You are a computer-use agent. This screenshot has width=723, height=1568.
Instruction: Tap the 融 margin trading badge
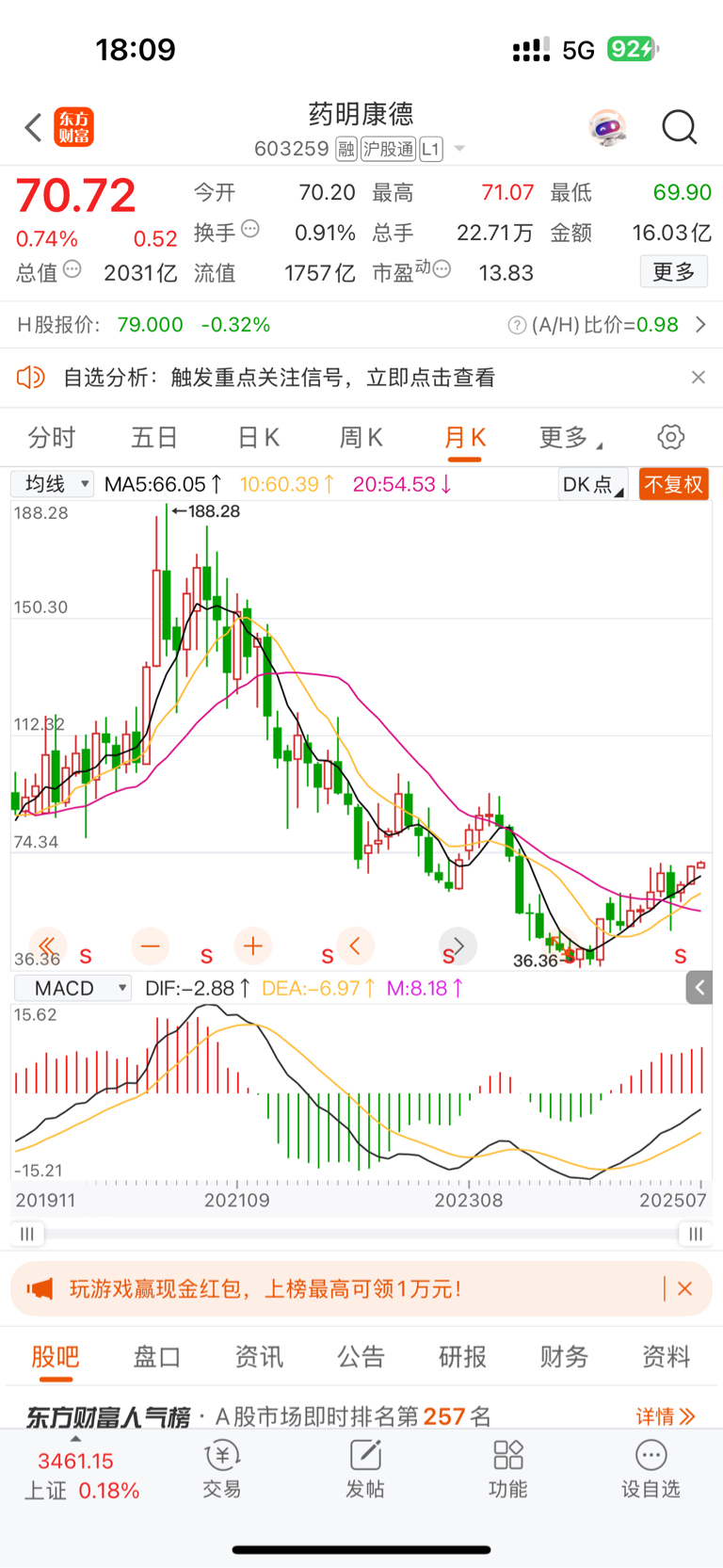point(345,149)
